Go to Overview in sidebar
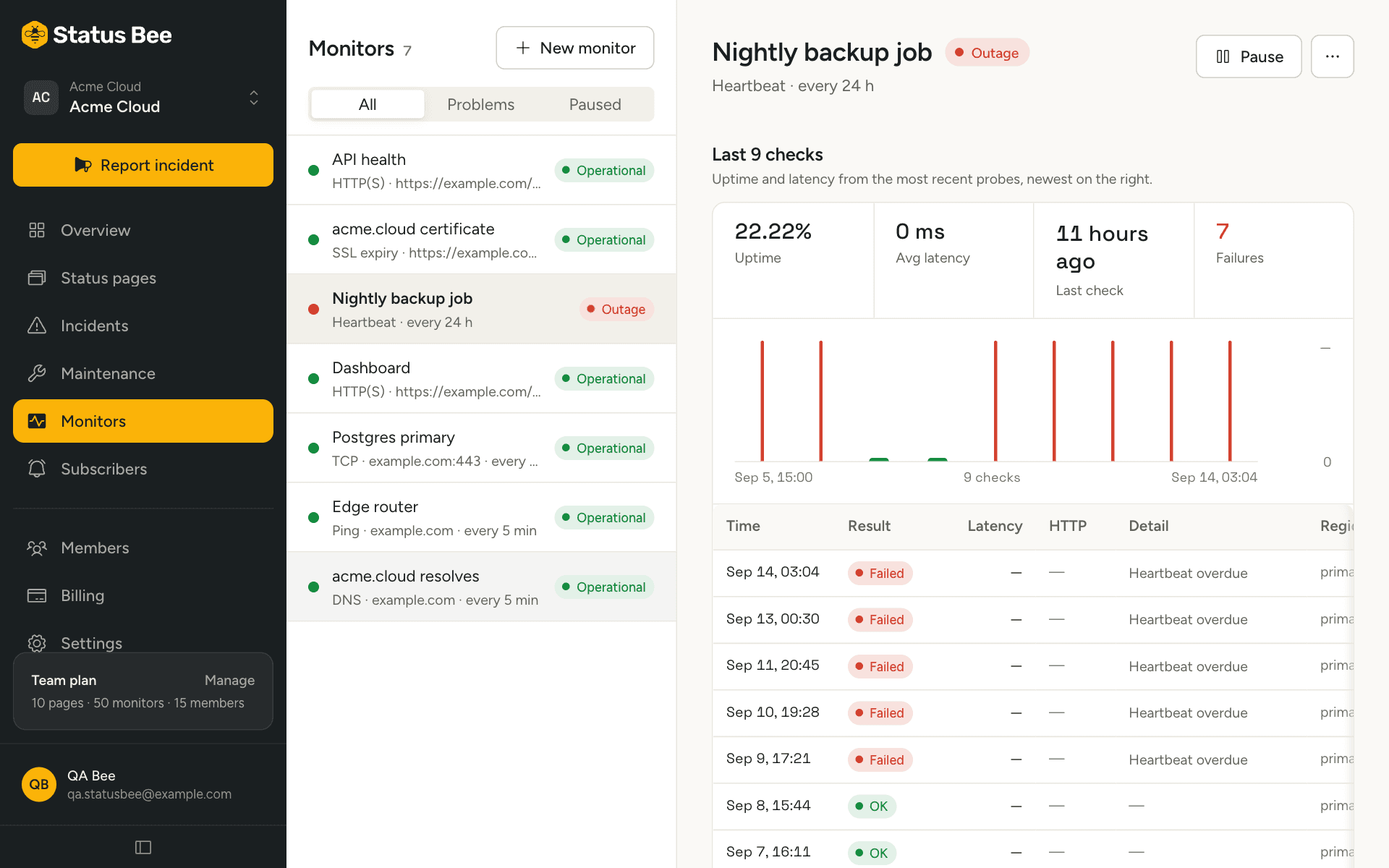 pos(143,230)
